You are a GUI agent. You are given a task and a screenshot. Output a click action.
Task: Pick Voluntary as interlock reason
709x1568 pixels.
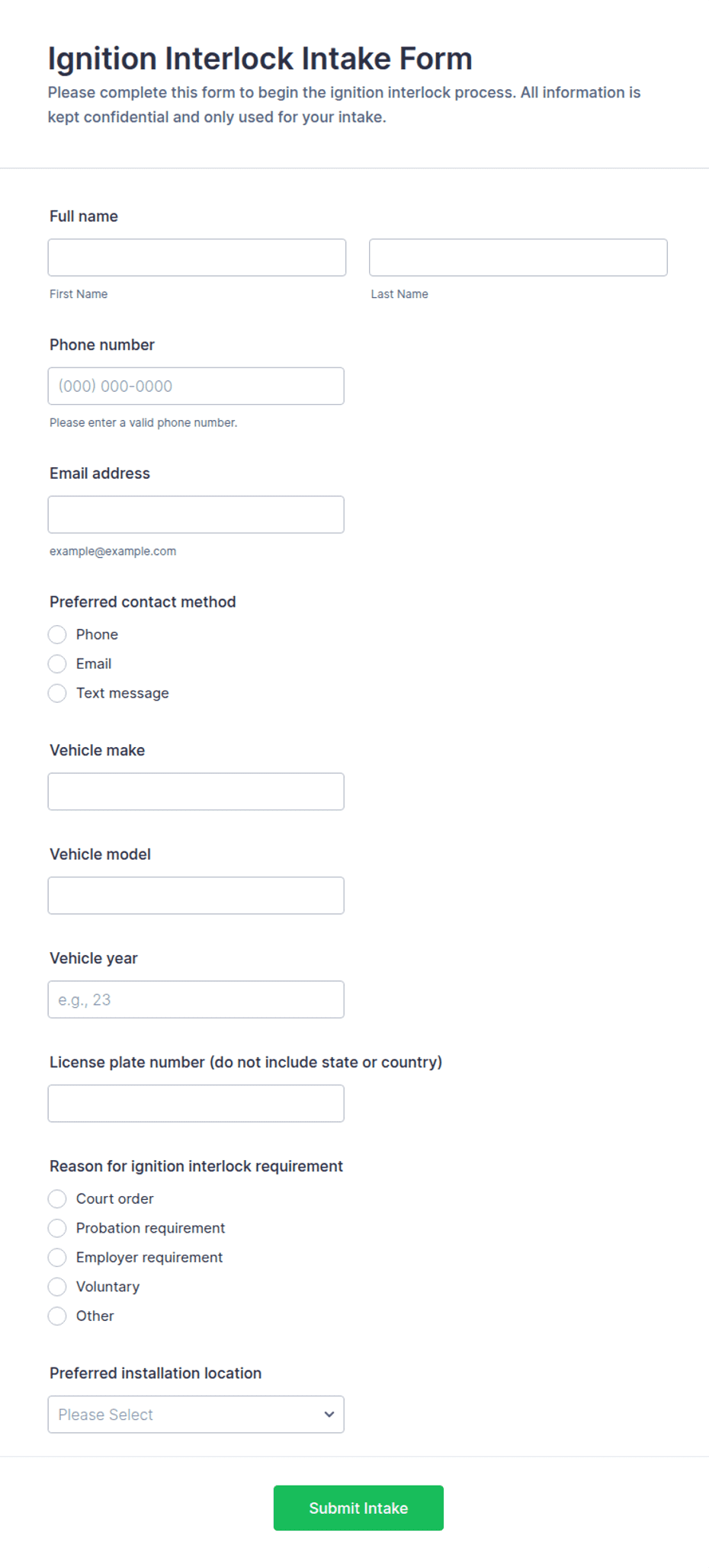click(x=57, y=1287)
